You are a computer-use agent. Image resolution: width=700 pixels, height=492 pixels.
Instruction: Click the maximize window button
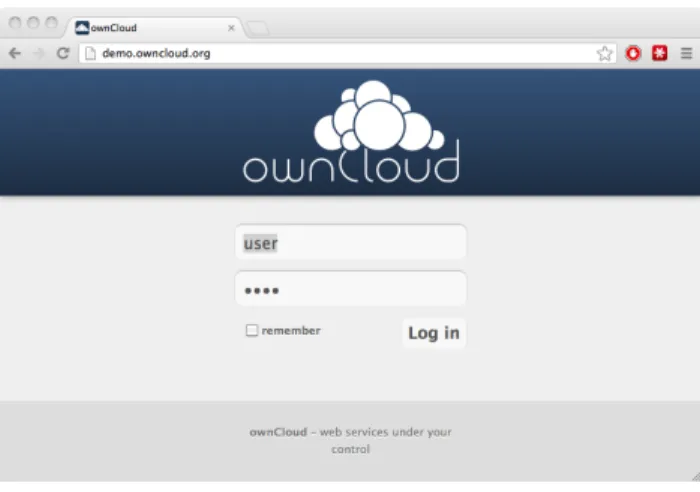coord(52,22)
